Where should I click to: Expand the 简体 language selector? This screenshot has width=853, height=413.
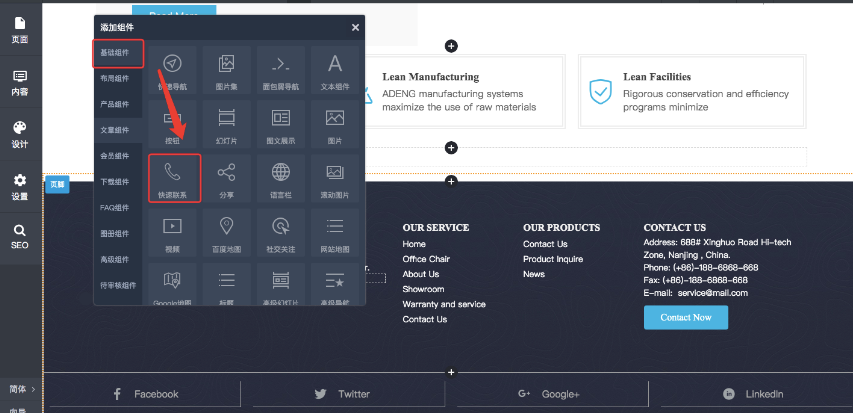point(22,389)
